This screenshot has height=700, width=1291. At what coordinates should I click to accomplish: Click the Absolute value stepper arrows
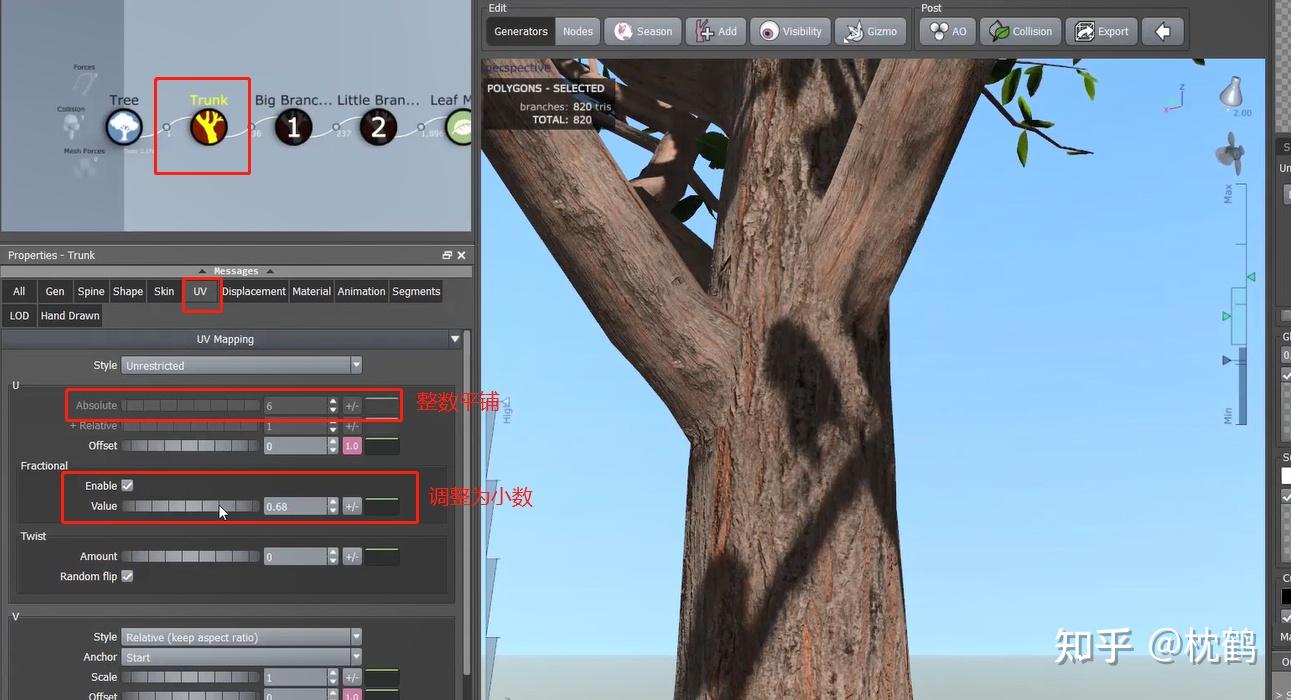tap(333, 406)
